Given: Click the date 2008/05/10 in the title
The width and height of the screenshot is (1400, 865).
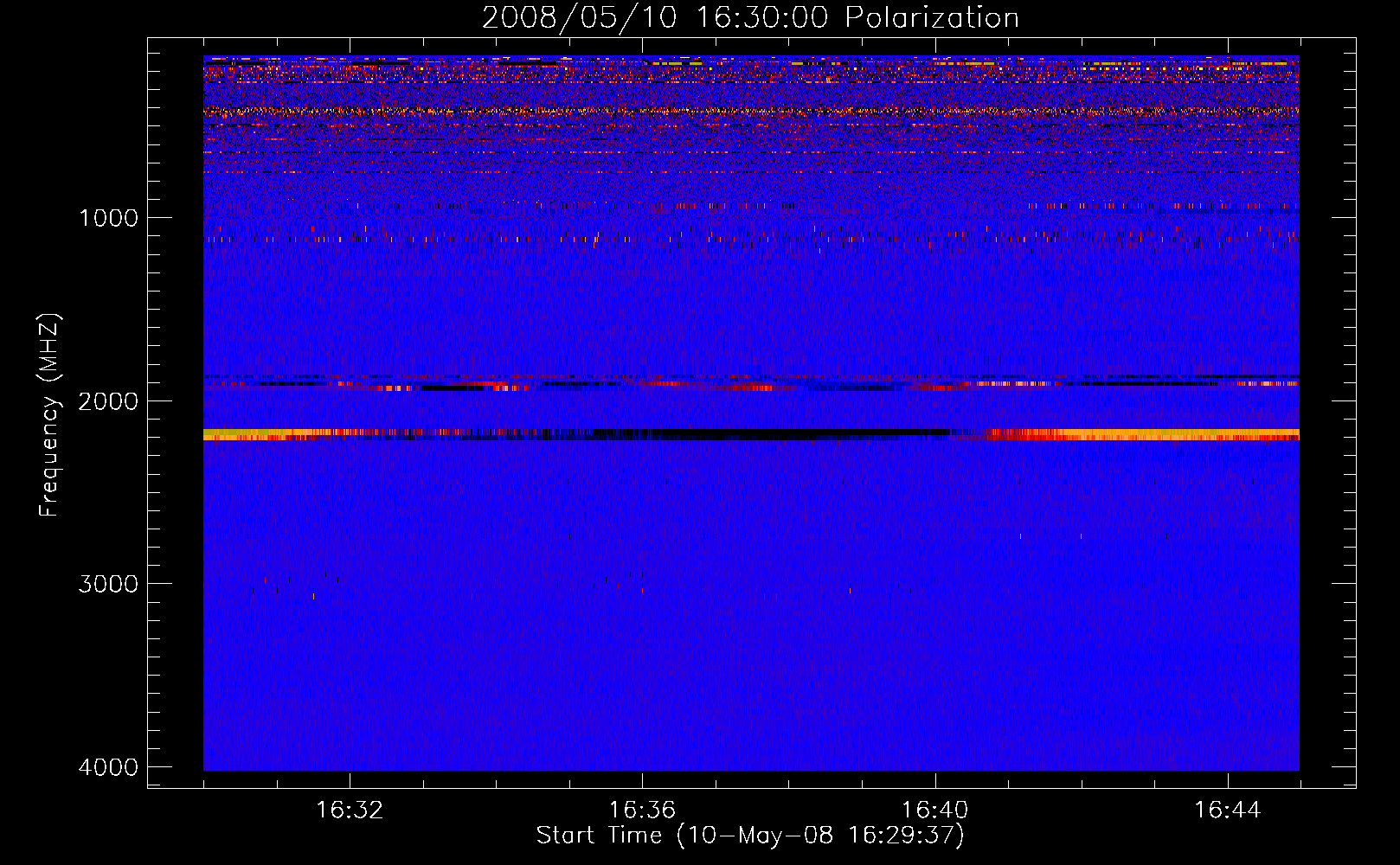Looking at the screenshot, I should 579,18.
